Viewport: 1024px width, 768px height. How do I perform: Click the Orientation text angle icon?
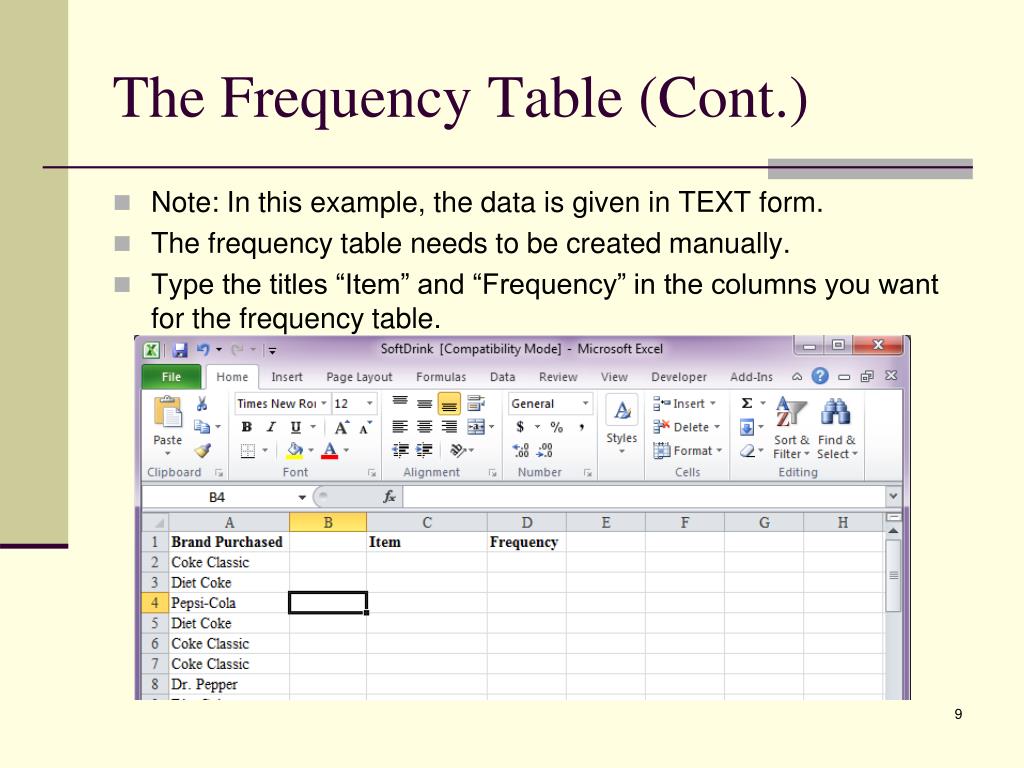tap(458, 450)
